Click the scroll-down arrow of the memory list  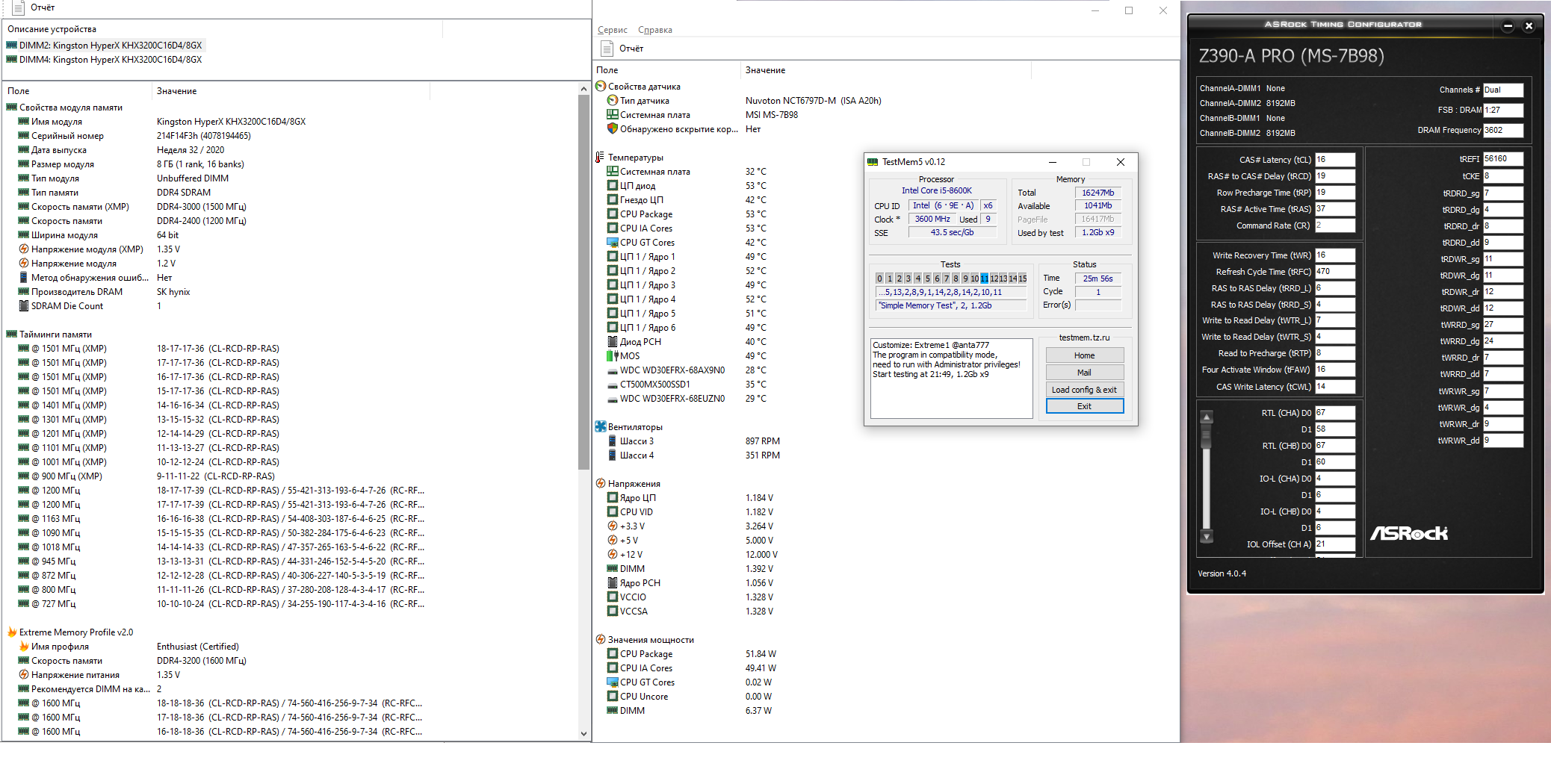point(584,734)
